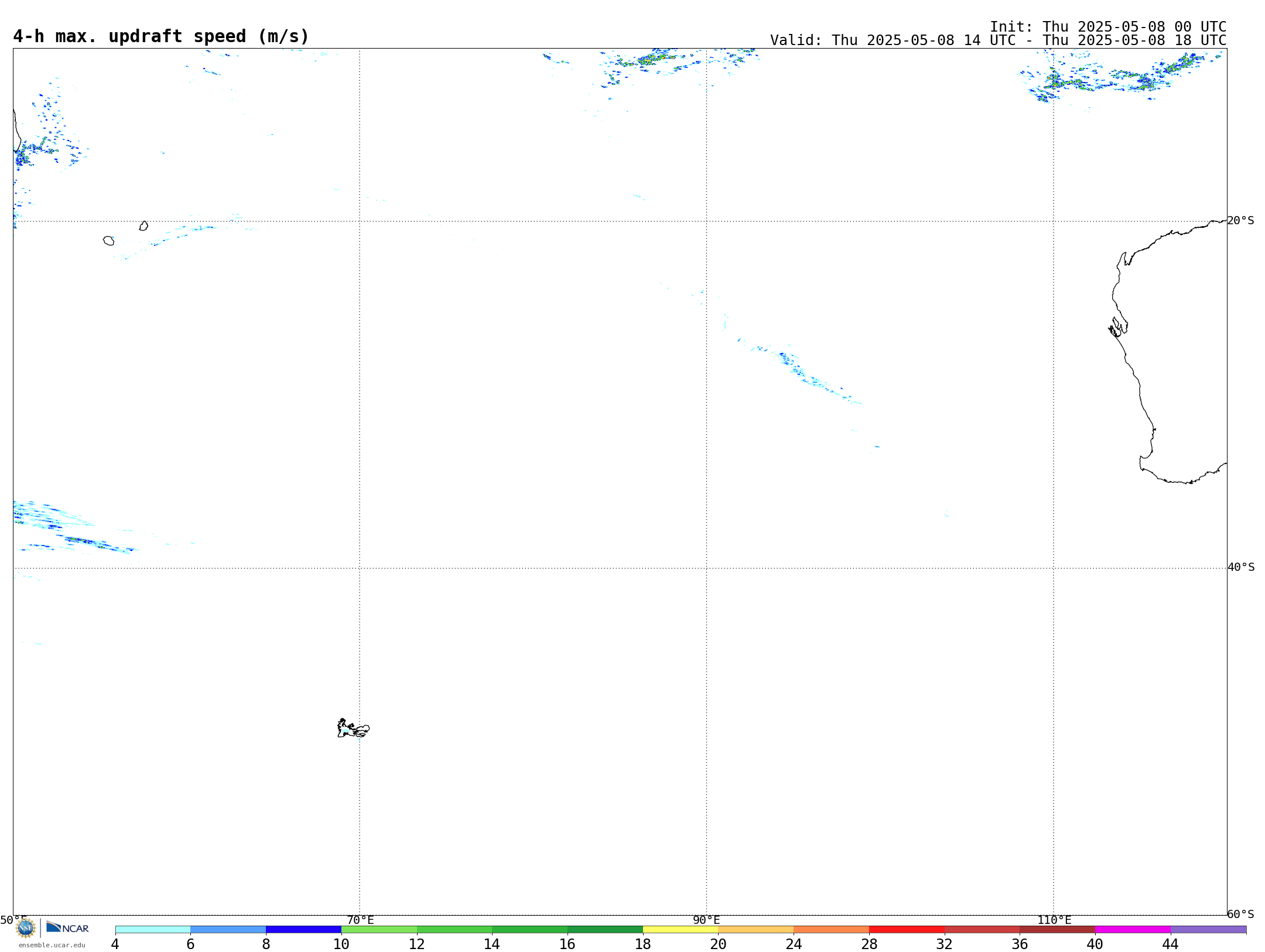Screen dimensions: 1265x952
Task: Select the dark brown-red 36–40 m/s swatch
Action: pyautogui.click(x=1058, y=929)
